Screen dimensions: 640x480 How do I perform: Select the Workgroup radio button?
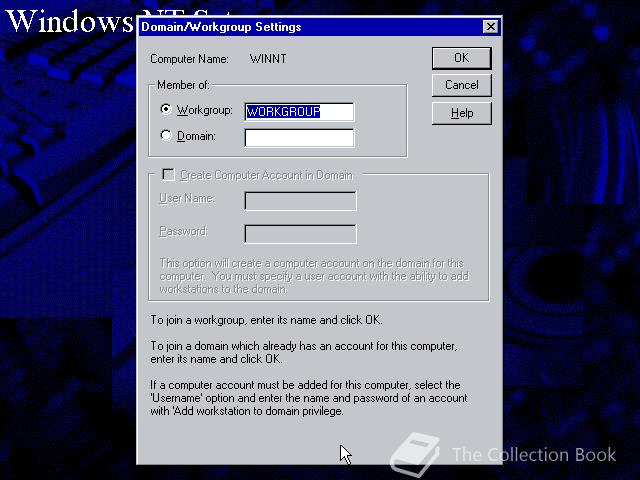(166, 109)
